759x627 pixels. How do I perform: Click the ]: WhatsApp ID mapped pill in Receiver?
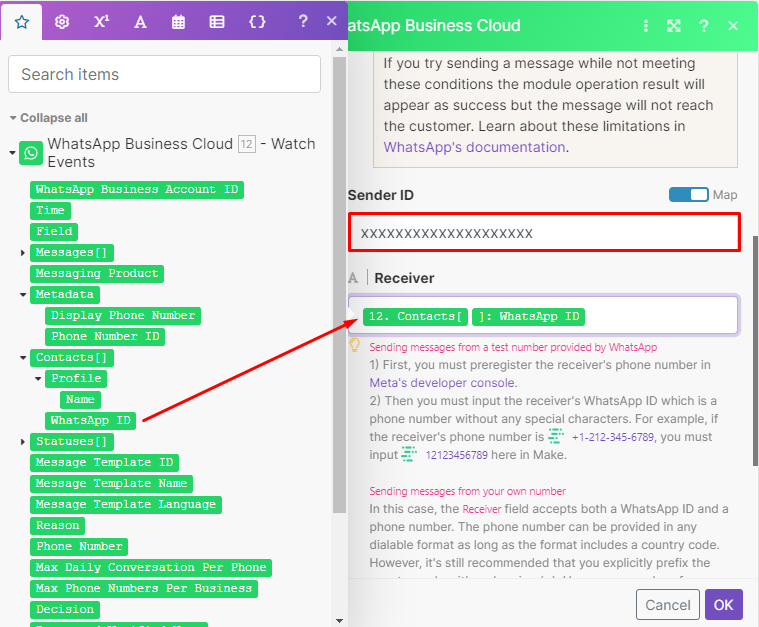[529, 317]
